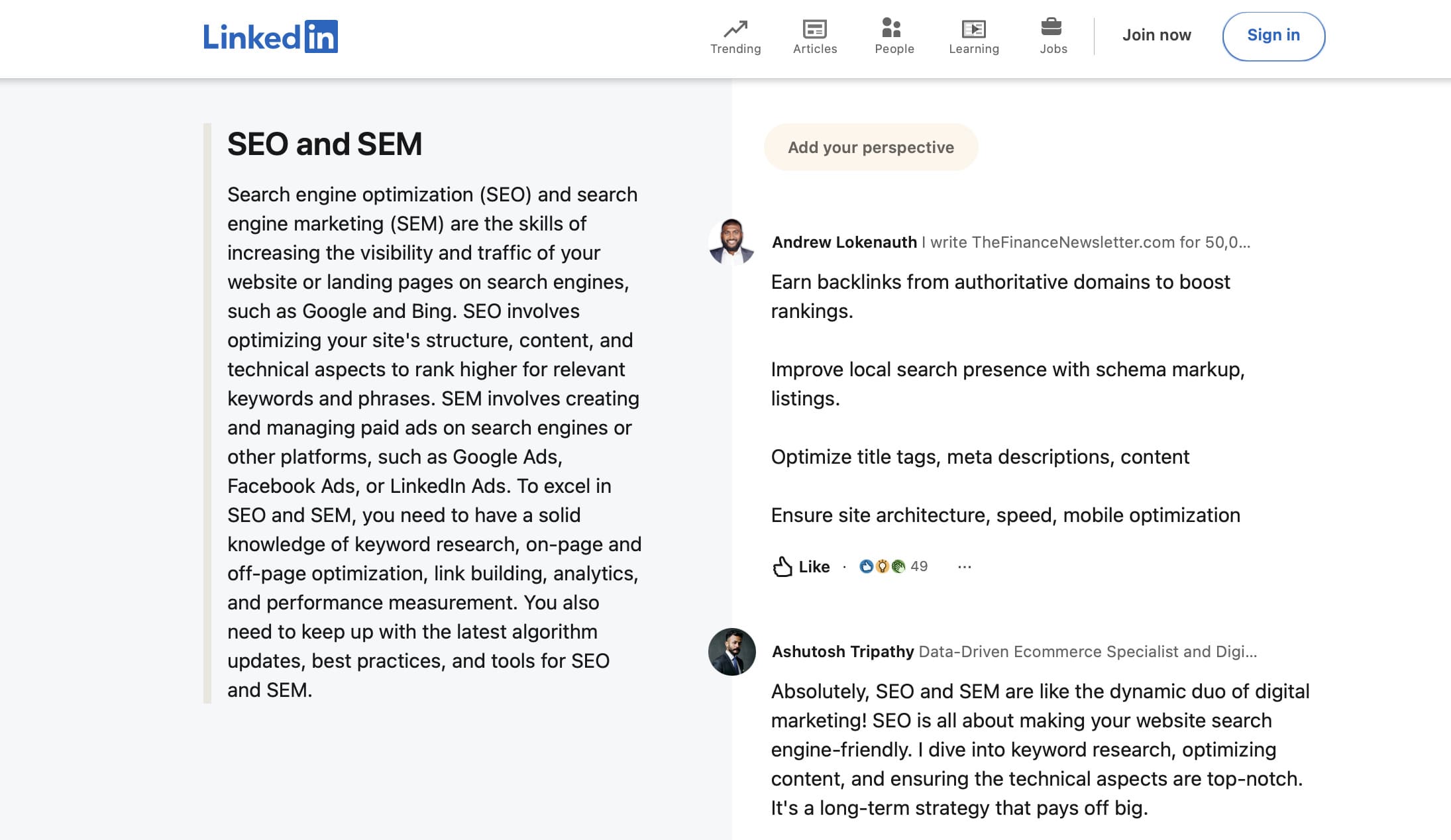Select the Articles tab label
1451x840 pixels.
(x=815, y=49)
